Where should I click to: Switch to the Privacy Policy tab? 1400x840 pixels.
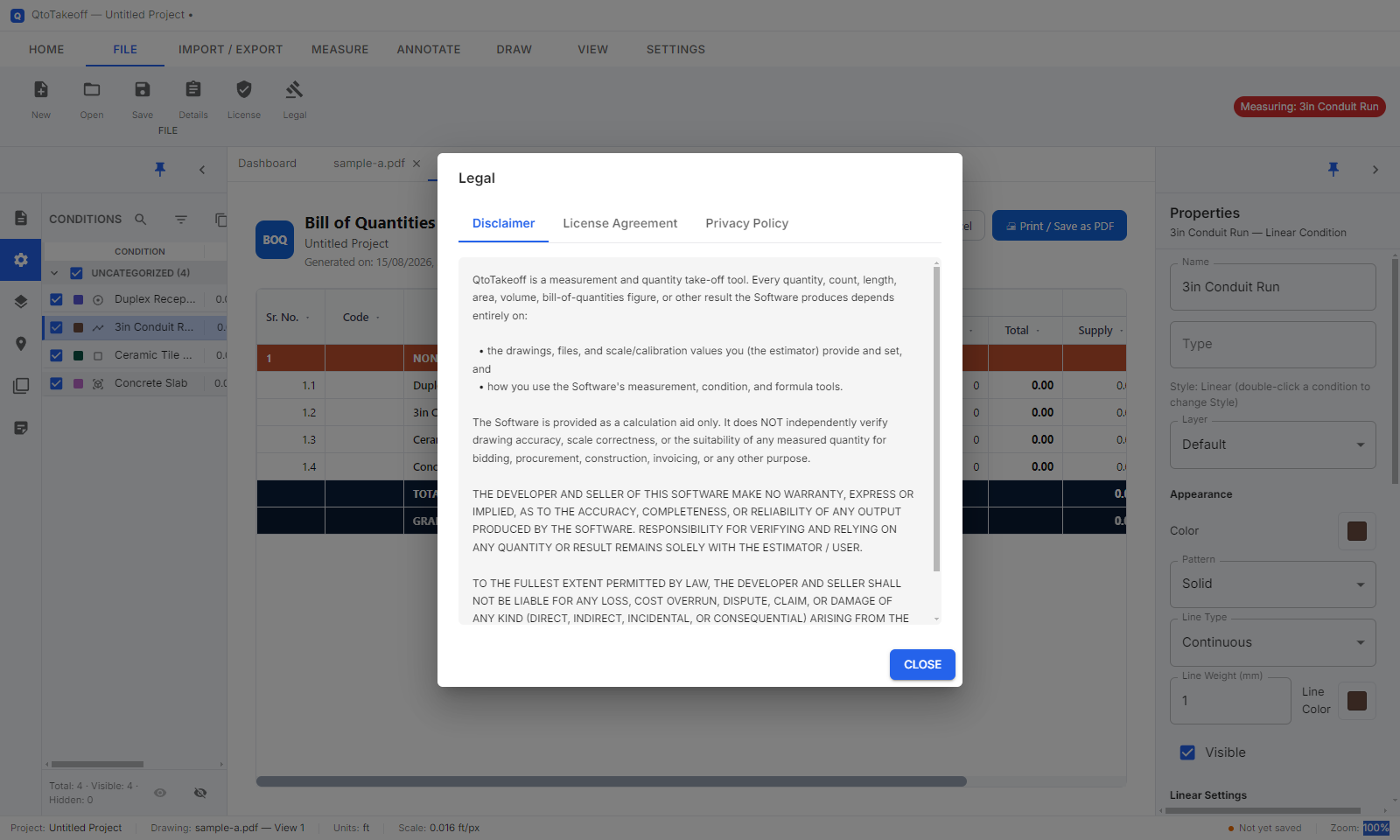(747, 224)
